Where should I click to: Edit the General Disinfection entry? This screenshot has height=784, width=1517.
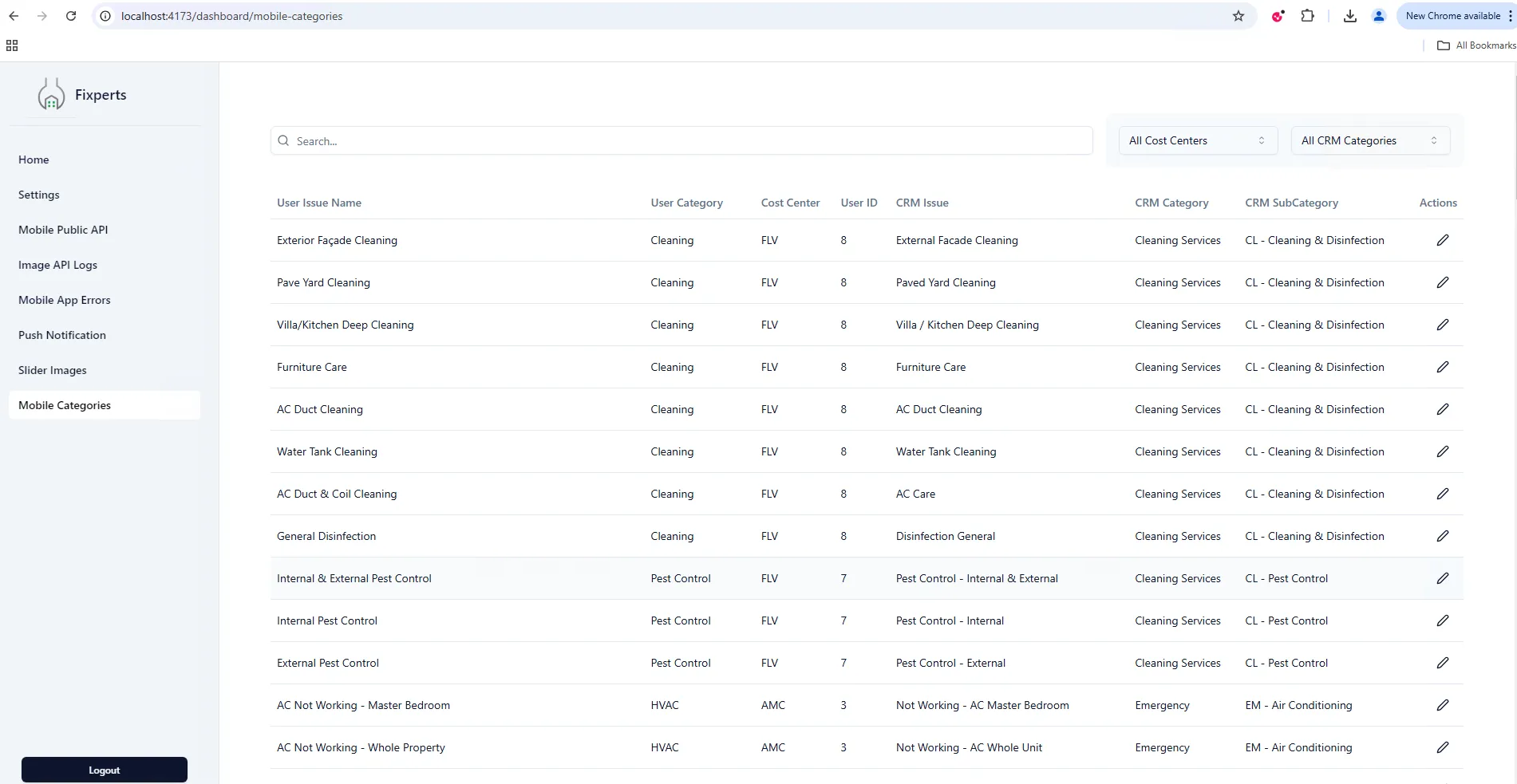(1441, 535)
